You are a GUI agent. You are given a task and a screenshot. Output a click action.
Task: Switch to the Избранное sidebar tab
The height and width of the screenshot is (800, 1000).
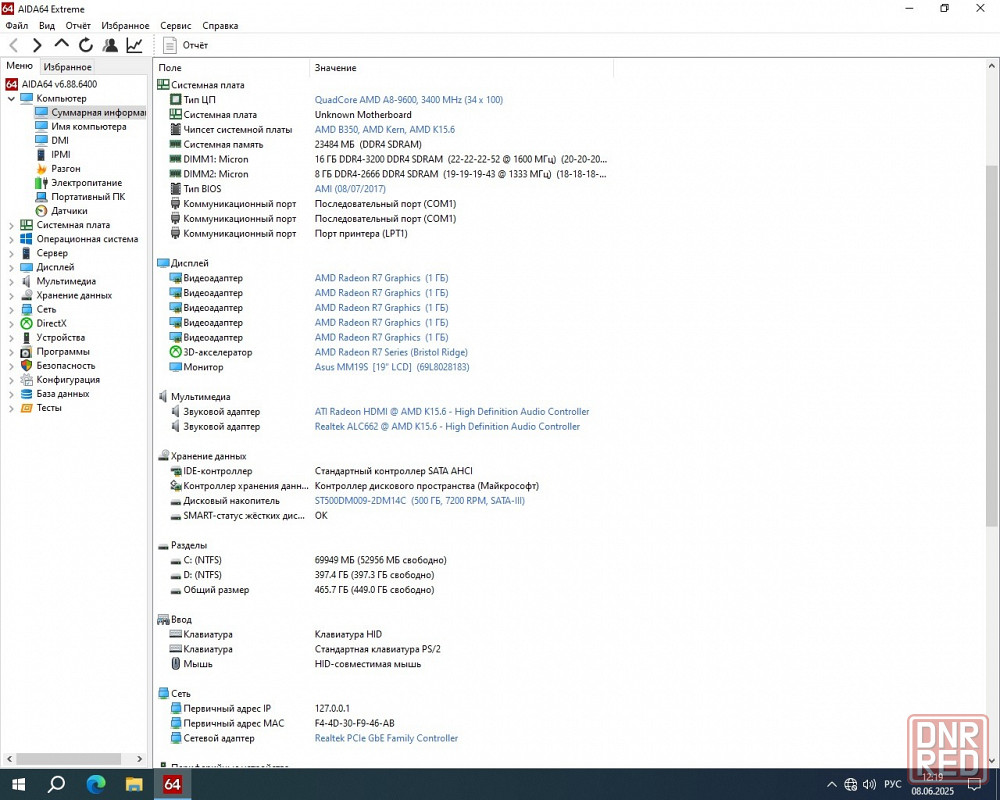click(68, 66)
